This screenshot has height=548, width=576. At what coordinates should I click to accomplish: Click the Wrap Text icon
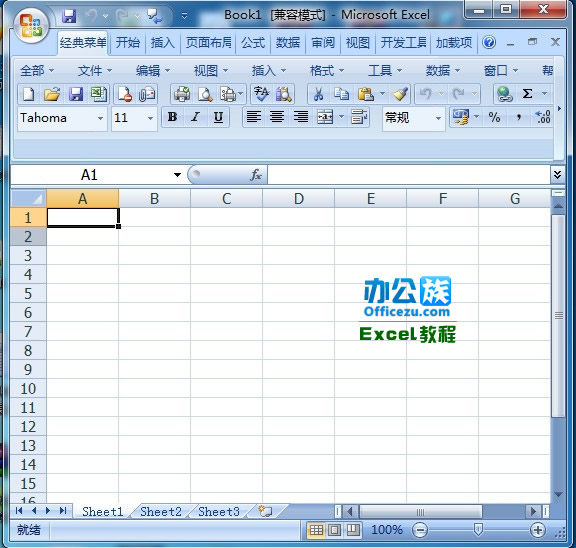359,117
